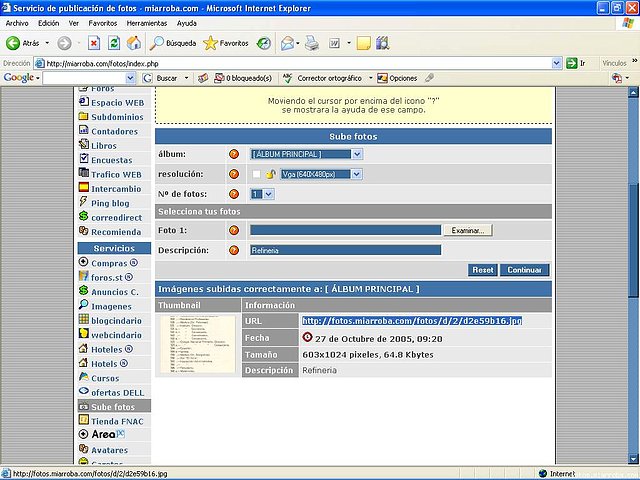Print the page with the printer icon
Image resolution: width=640 pixels, height=480 pixels.
[312, 43]
